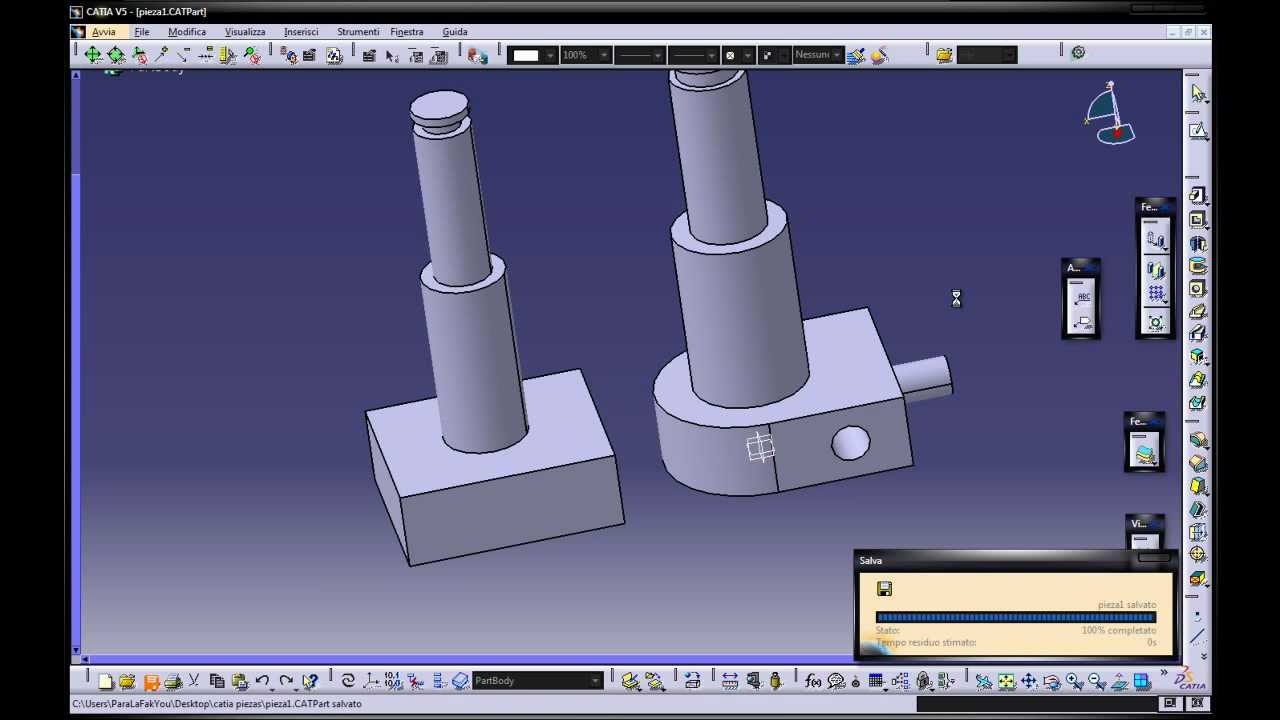Image resolution: width=1280 pixels, height=720 pixels.
Task: Click the Zoom In magnifier icon
Action: click(x=1075, y=681)
